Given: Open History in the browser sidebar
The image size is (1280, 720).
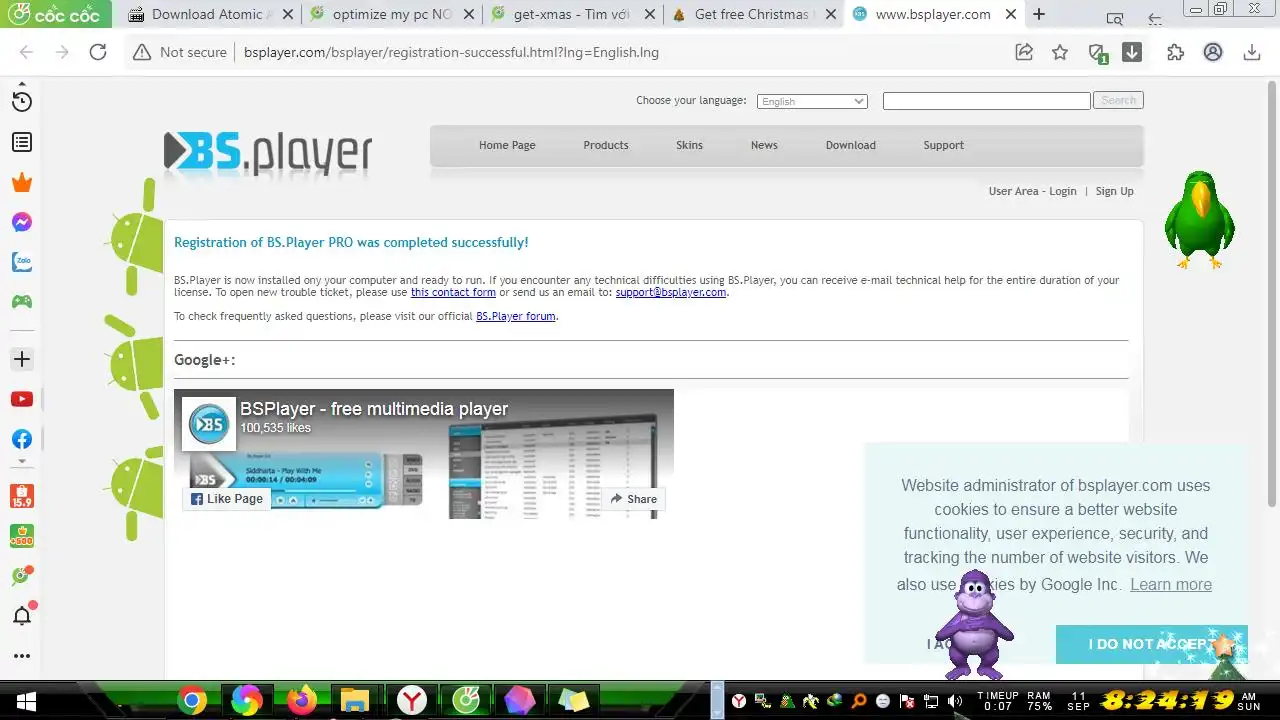Looking at the screenshot, I should pos(22,101).
